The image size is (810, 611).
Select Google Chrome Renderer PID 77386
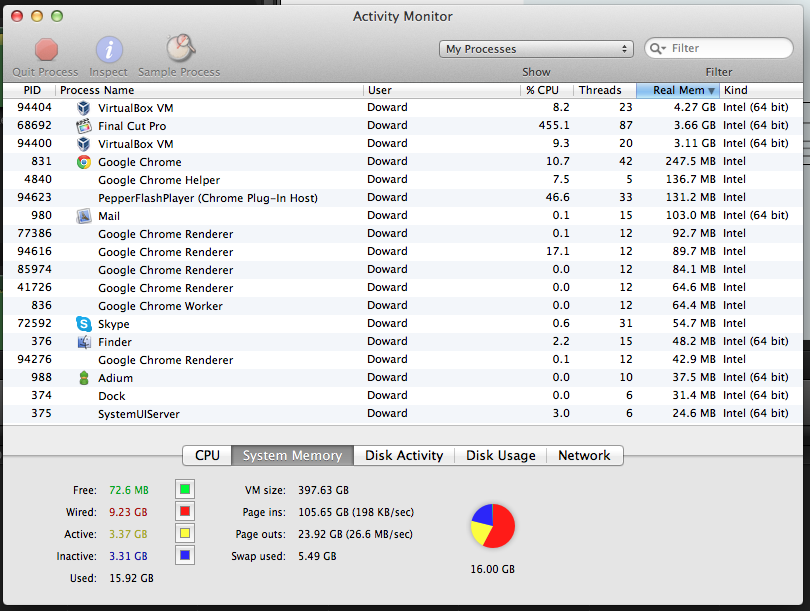(x=403, y=234)
